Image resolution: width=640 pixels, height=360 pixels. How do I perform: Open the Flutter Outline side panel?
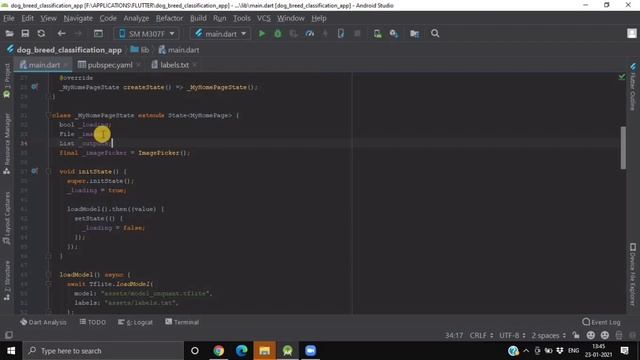[x=633, y=87]
